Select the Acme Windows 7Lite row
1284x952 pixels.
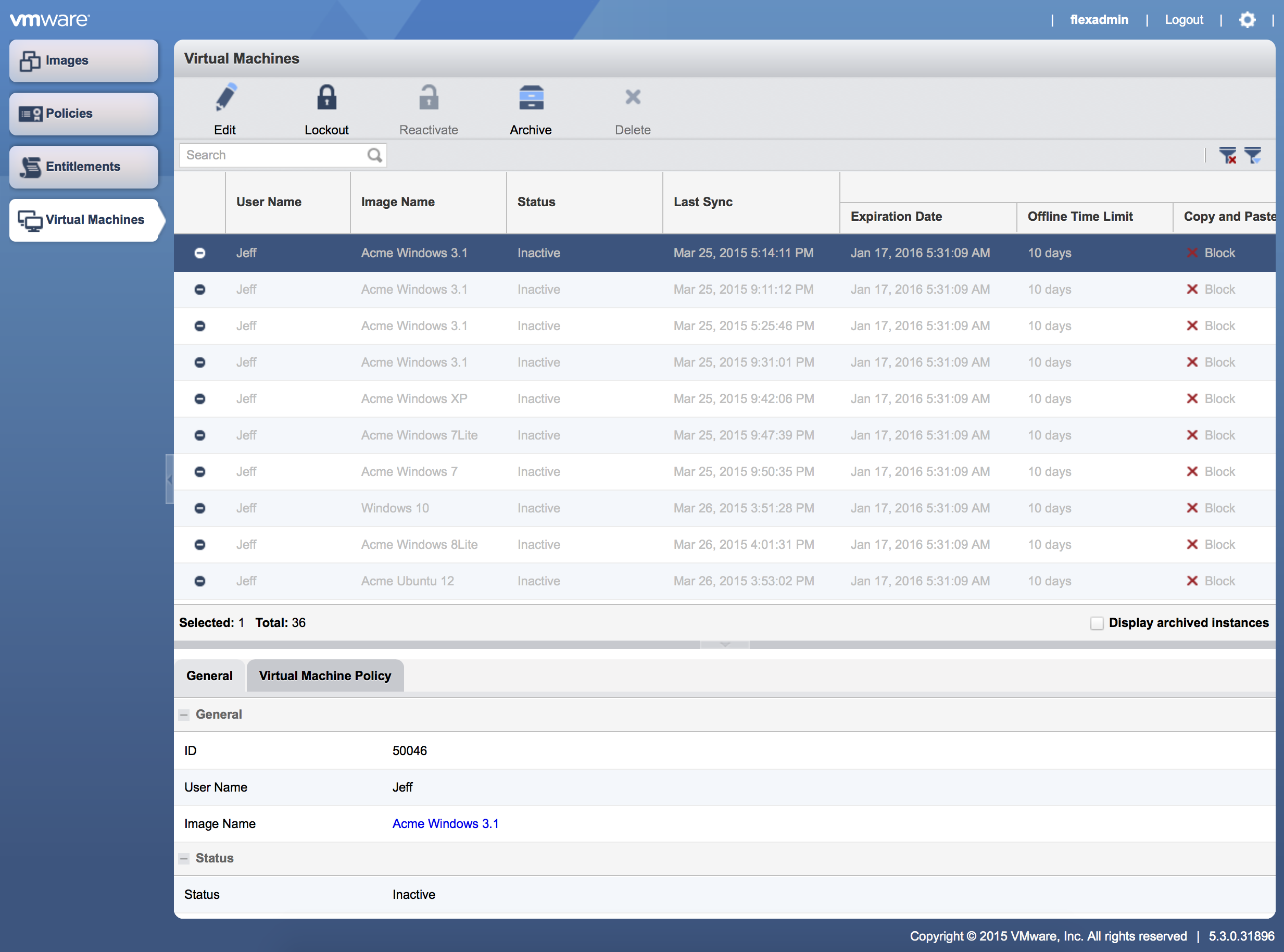[725, 435]
